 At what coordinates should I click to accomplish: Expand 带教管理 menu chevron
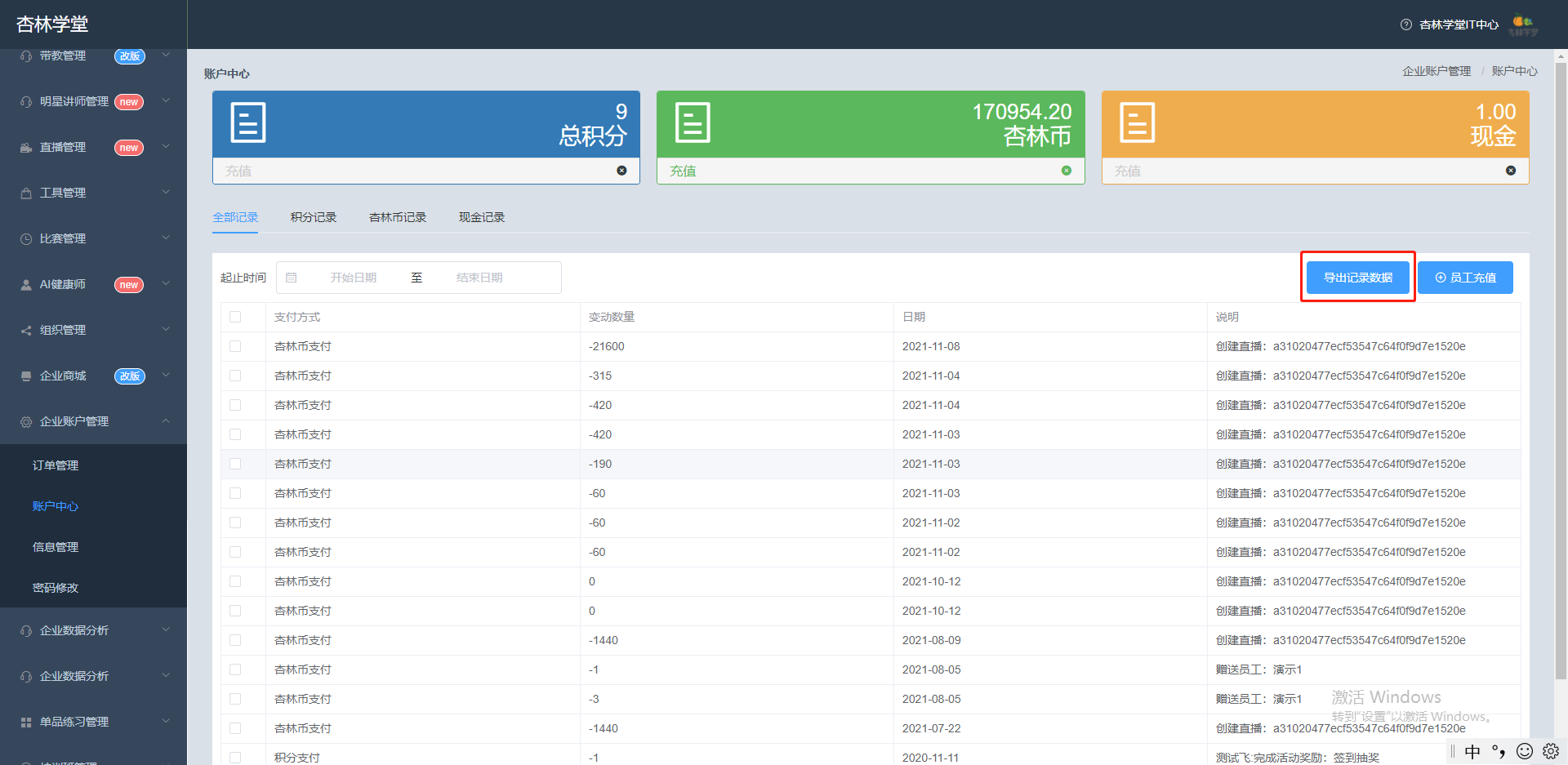166,55
